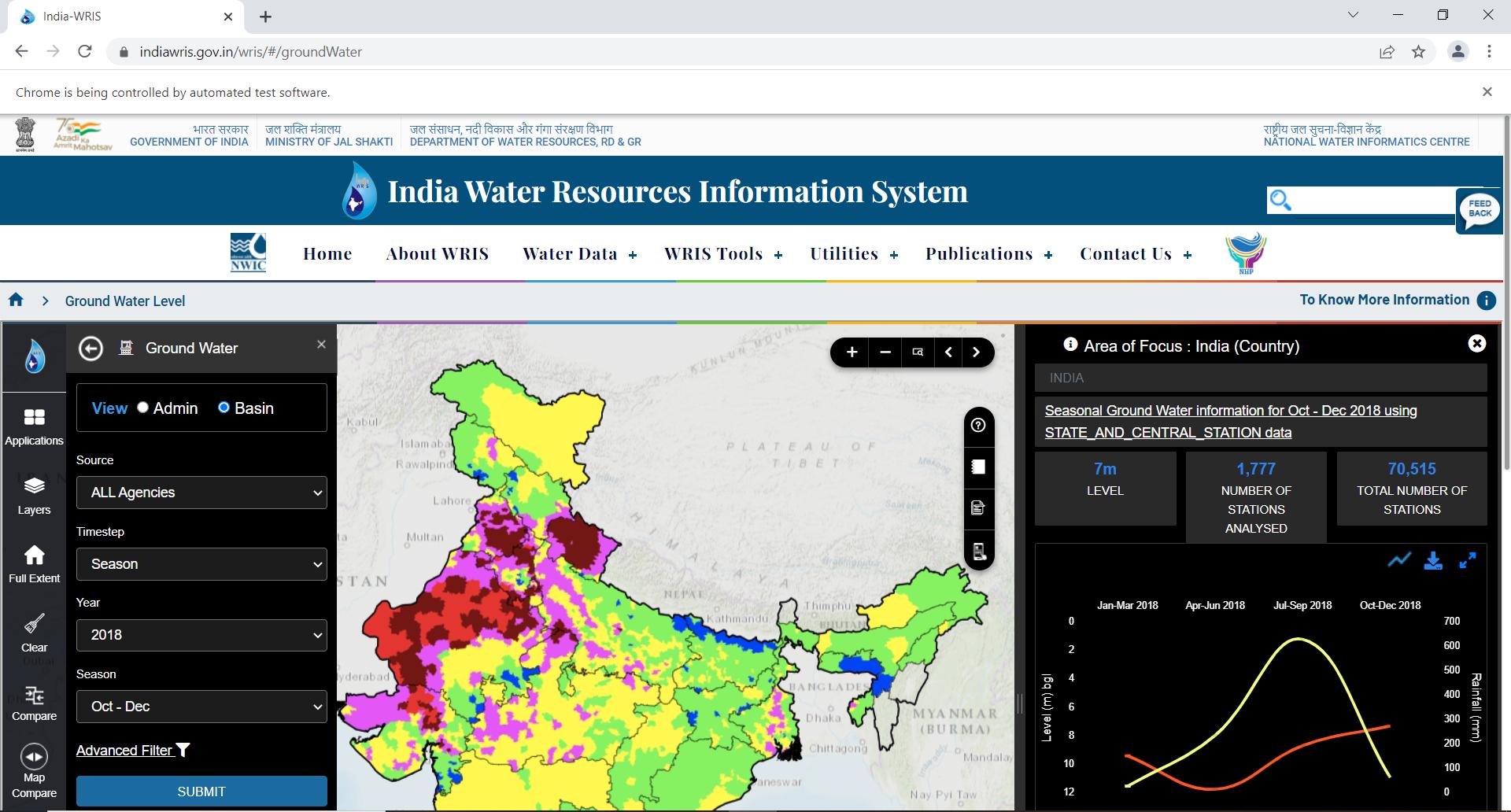The width and height of the screenshot is (1511, 812).
Task: Click the Ground Water Level breadcrumb link
Action: 125,301
